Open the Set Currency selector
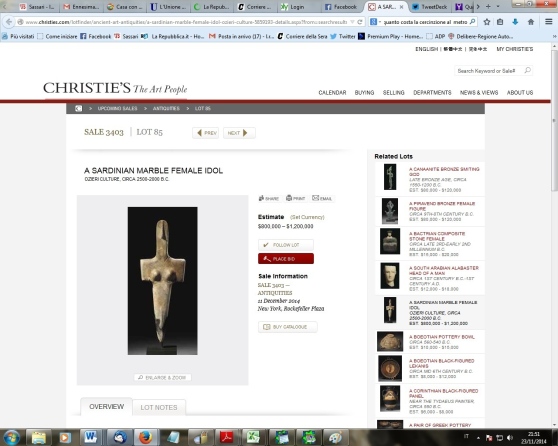558x446 pixels. (307, 217)
